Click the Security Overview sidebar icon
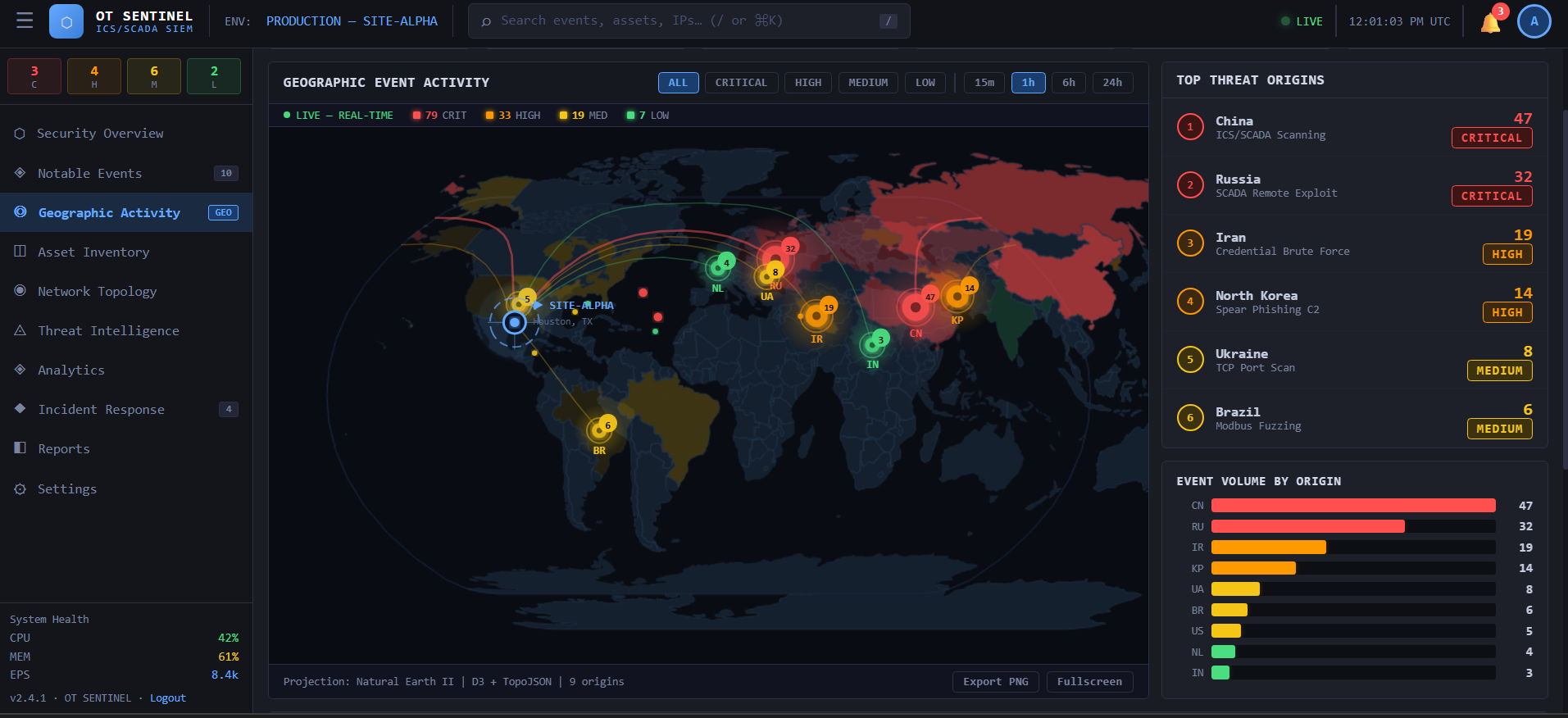Screen dimensions: 1568x718 click(x=20, y=134)
